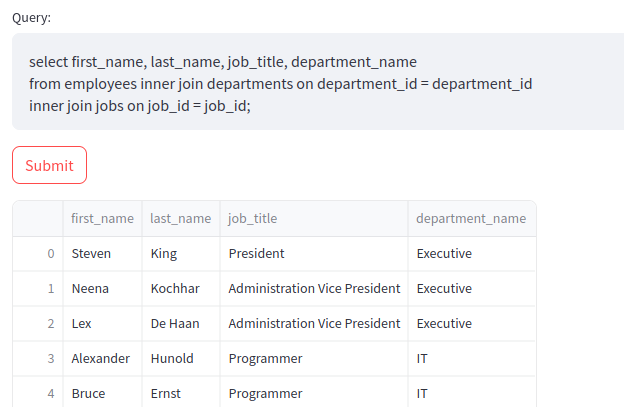The width and height of the screenshot is (624, 407).
Task: Click the Submit button
Action: [x=49, y=165]
